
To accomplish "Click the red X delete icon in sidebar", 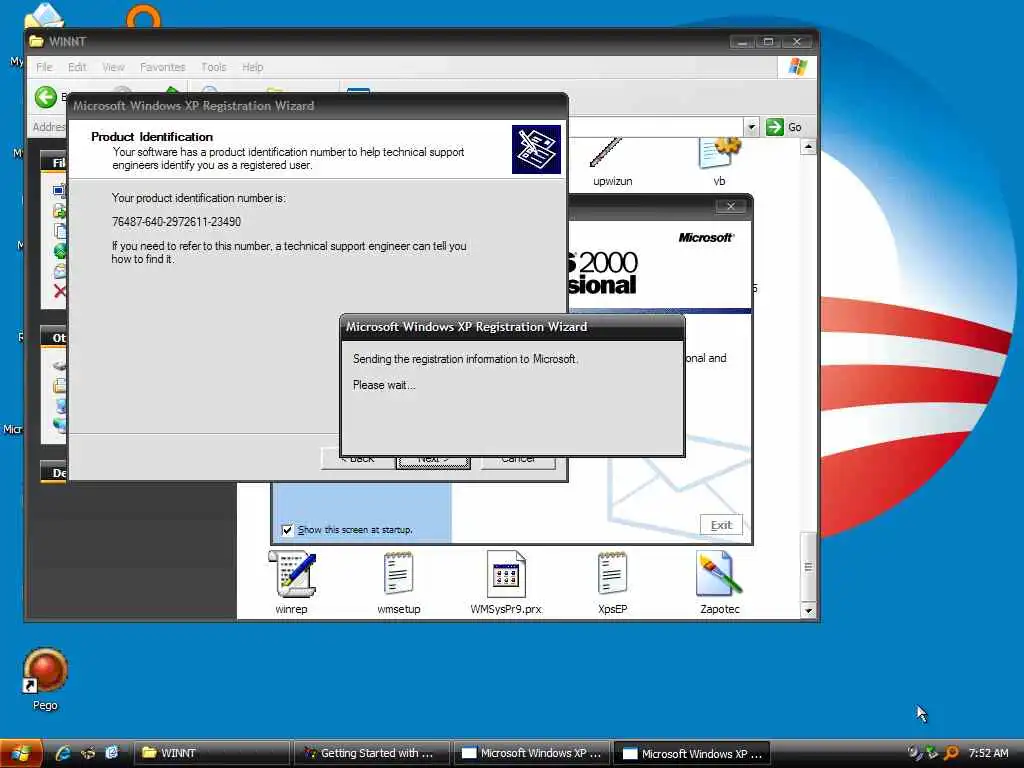I will 59,291.
